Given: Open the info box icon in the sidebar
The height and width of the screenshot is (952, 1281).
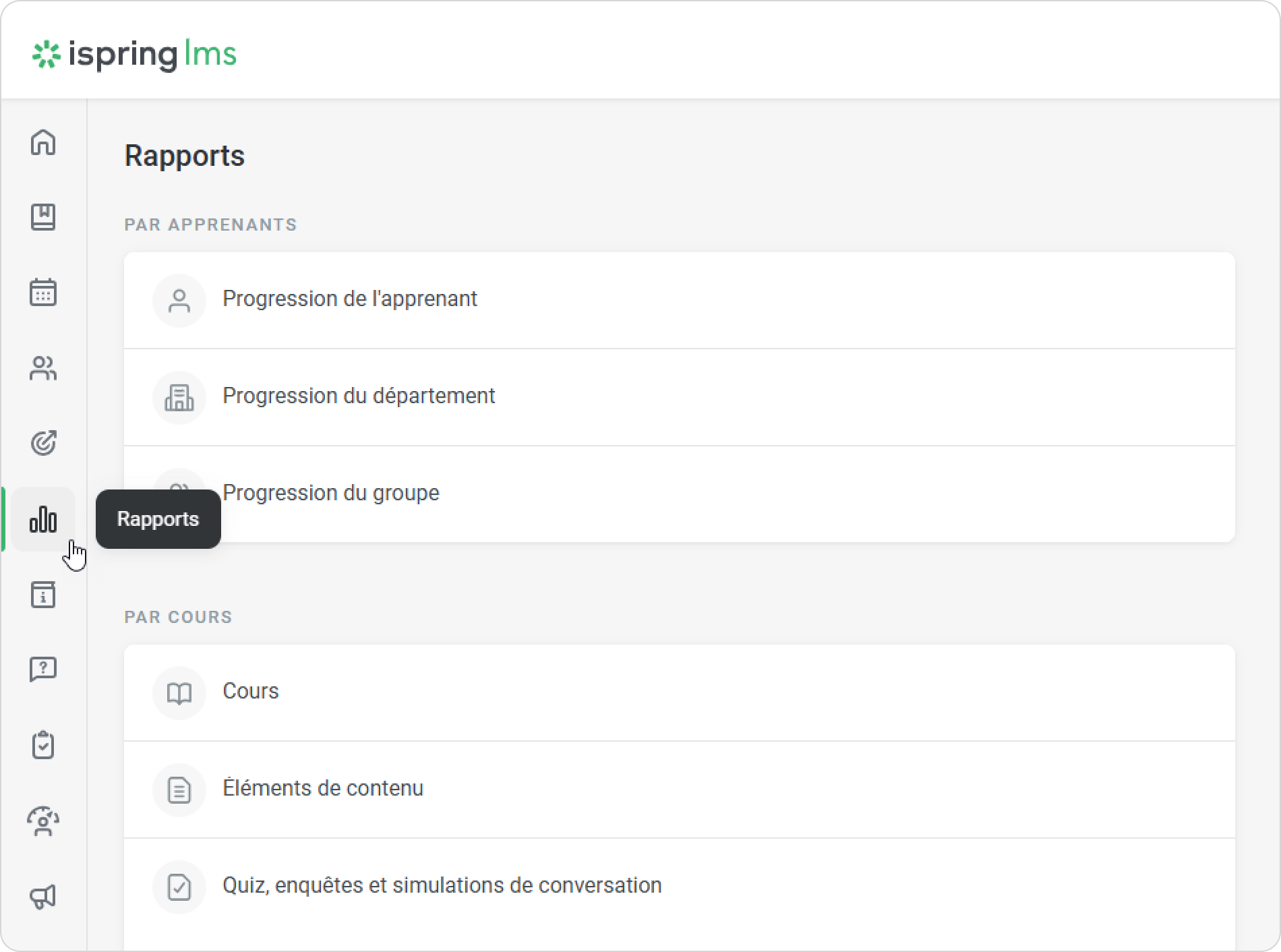Looking at the screenshot, I should pos(43,595).
